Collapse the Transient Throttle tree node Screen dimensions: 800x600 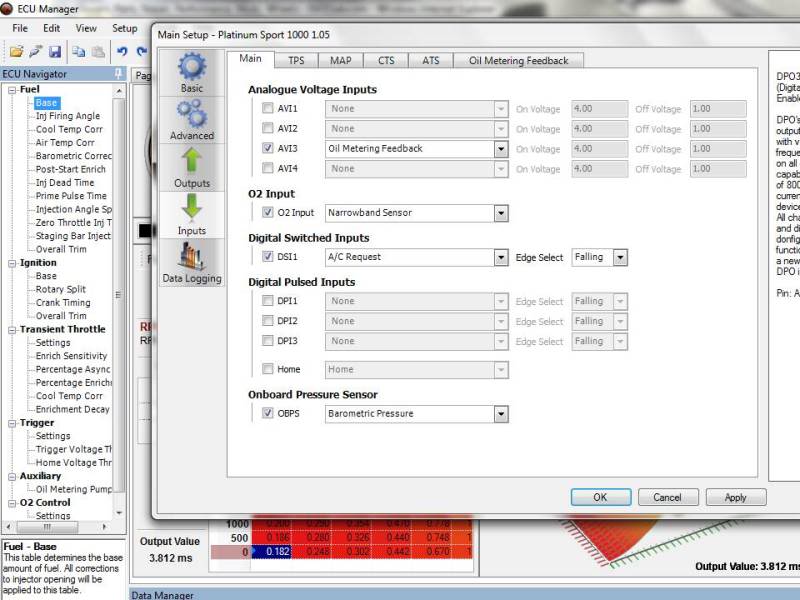(x=12, y=330)
